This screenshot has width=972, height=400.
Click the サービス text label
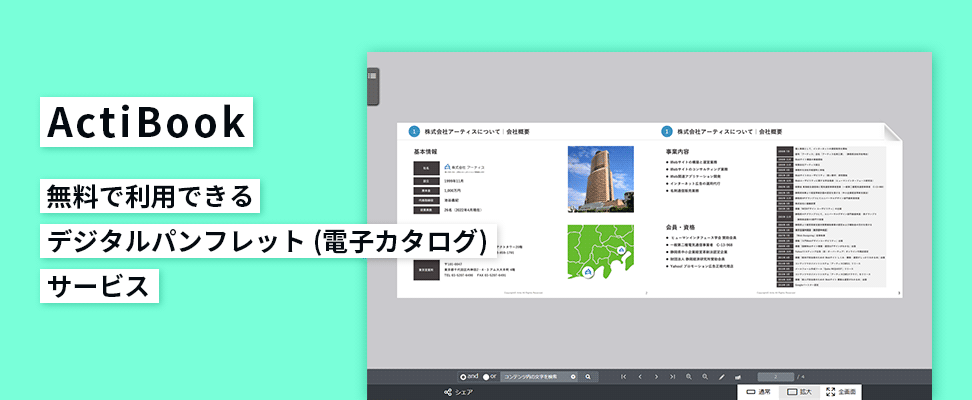[99, 286]
